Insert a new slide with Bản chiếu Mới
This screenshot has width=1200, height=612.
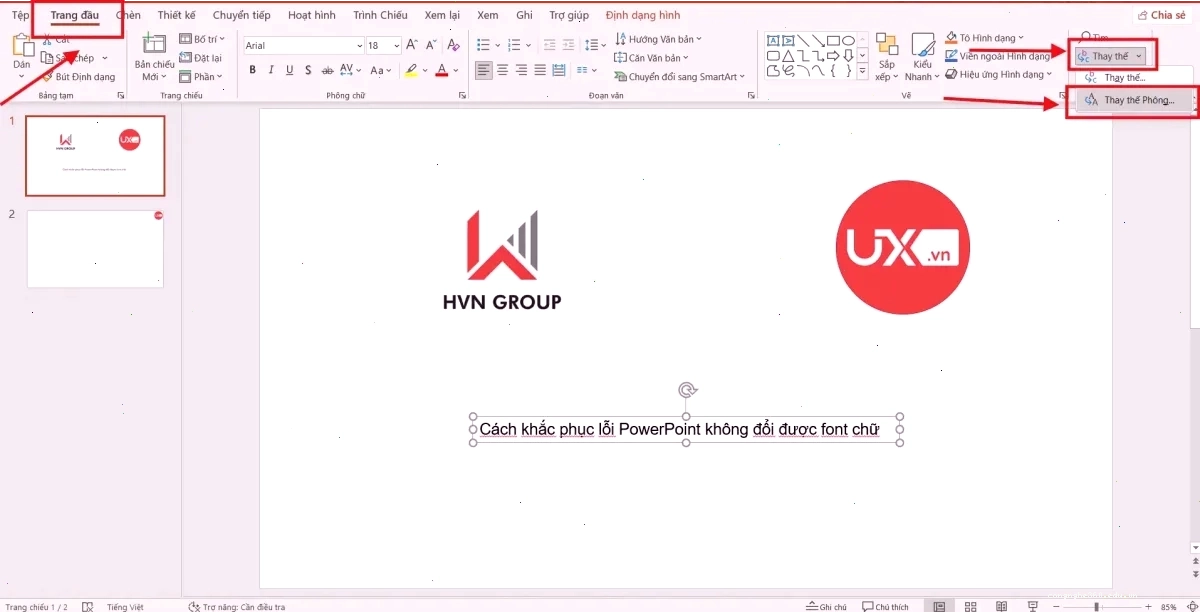[154, 57]
